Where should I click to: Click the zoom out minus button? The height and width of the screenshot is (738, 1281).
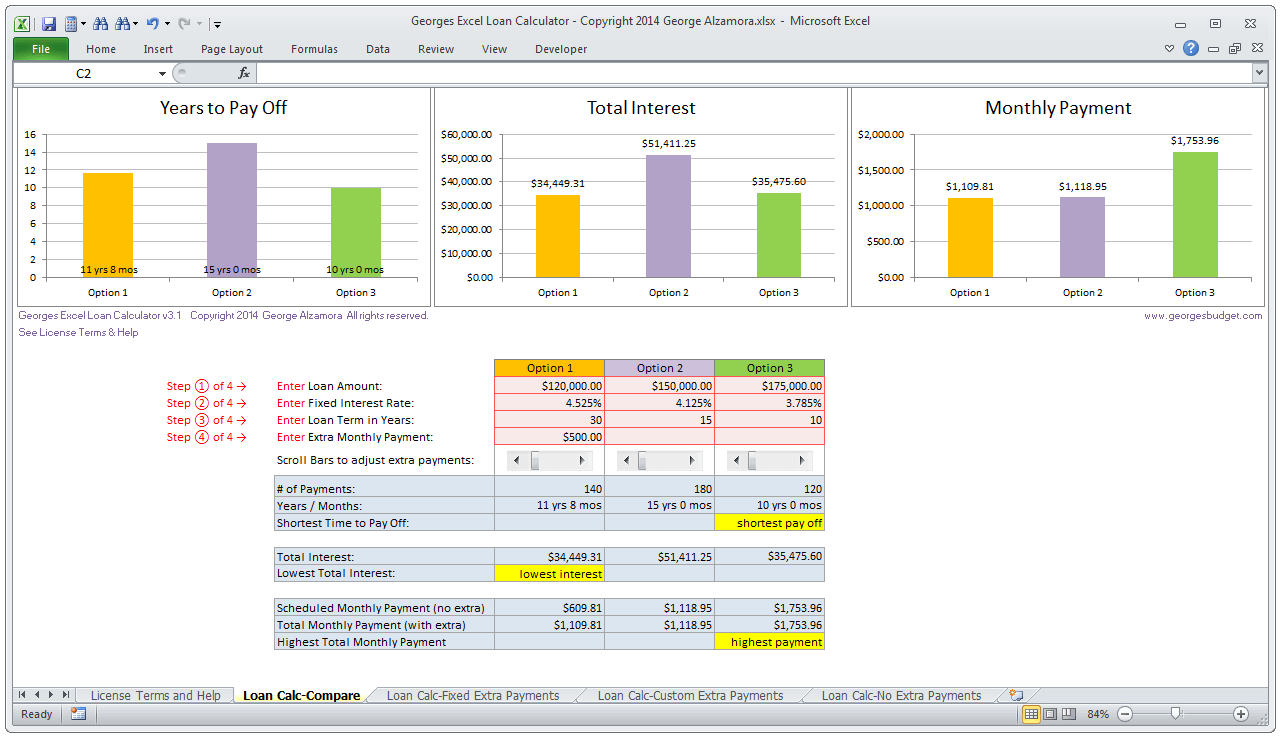(x=1125, y=714)
